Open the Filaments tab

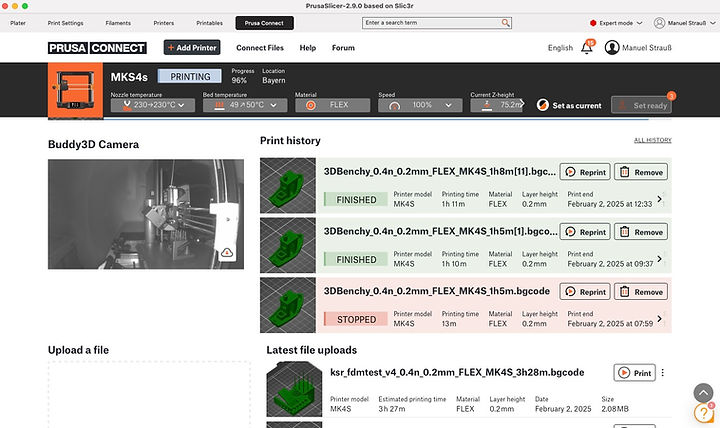tap(118, 23)
